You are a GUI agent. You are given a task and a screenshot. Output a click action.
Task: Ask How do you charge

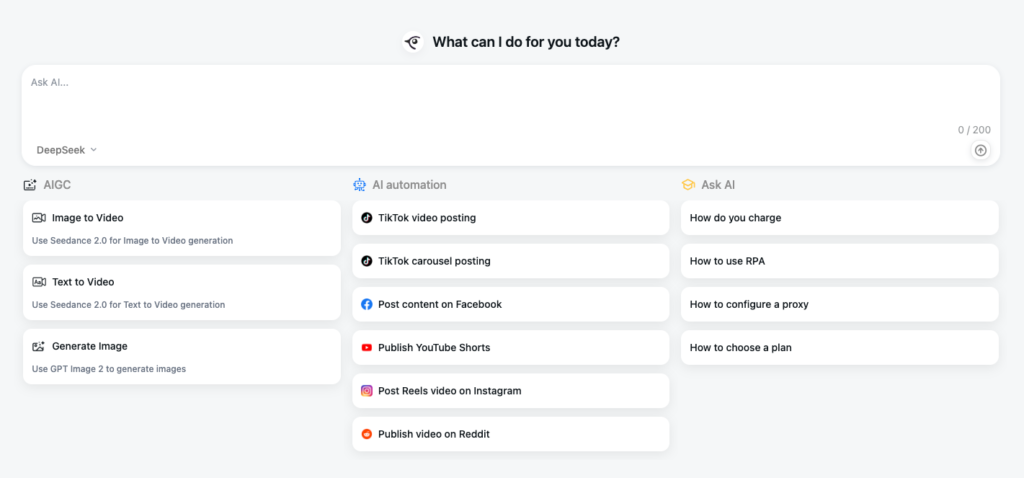point(840,217)
